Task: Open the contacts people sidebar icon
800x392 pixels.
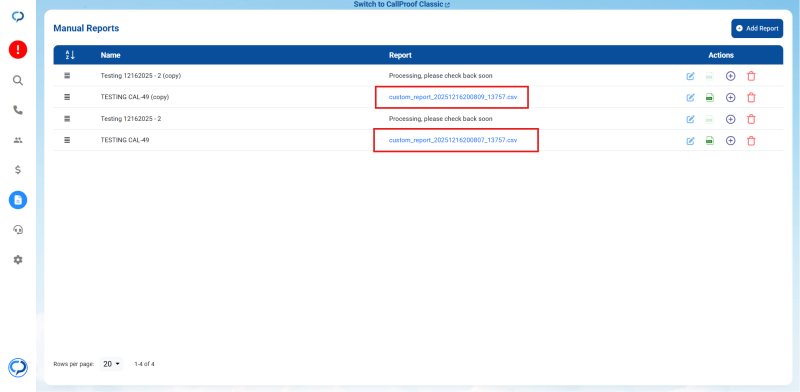Action: (18, 140)
